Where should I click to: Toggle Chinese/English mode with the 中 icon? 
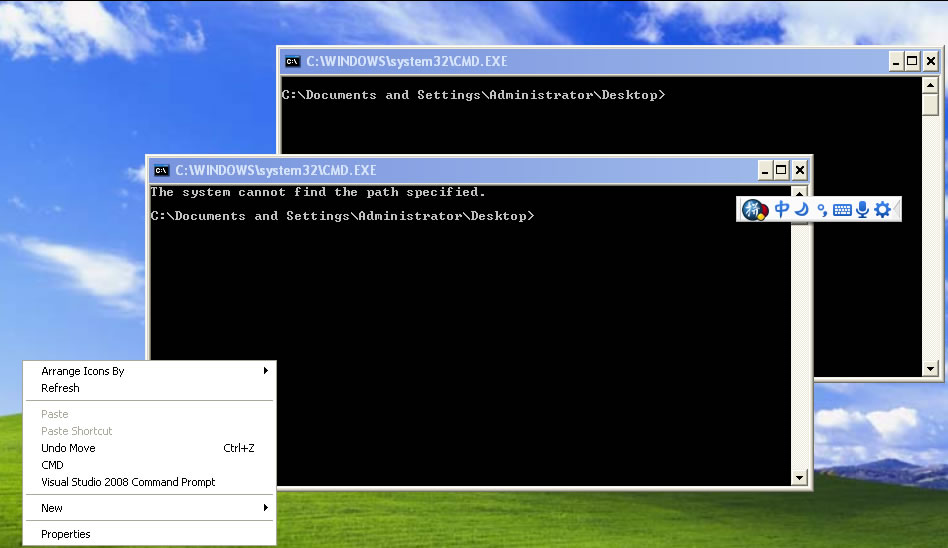781,209
